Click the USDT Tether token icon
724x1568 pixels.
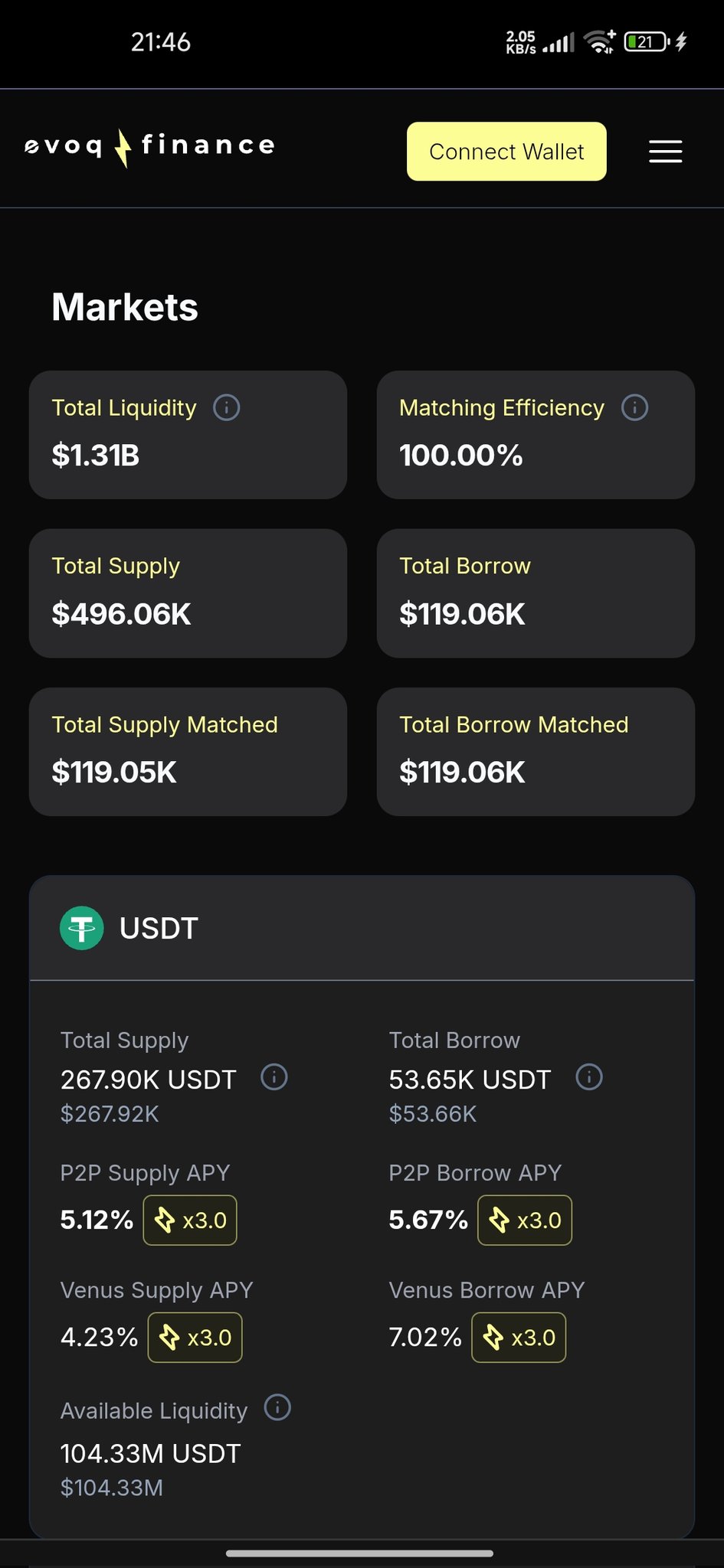pos(82,928)
